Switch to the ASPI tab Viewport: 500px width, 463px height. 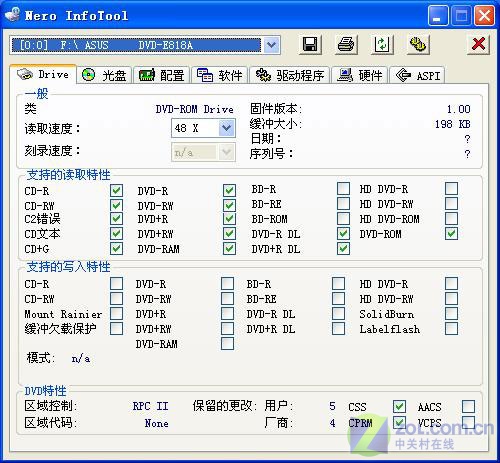click(417, 75)
